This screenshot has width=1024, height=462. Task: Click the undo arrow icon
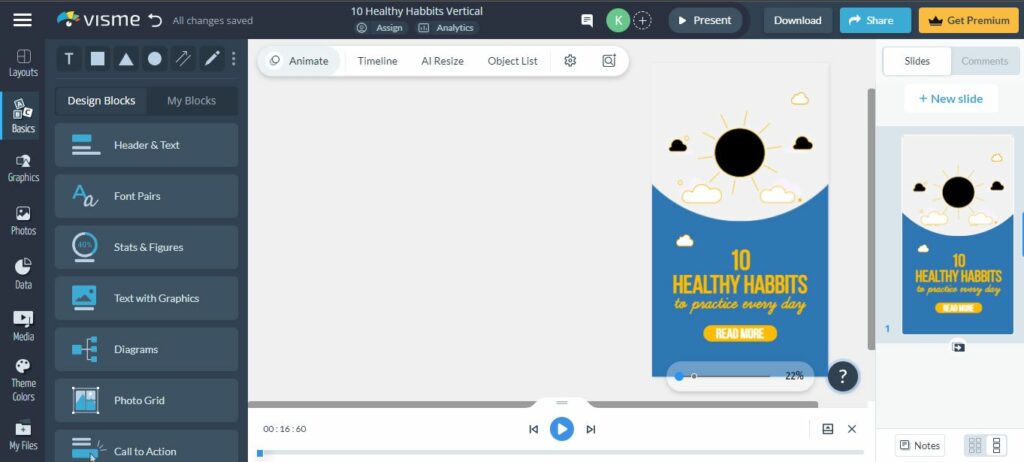click(x=154, y=20)
